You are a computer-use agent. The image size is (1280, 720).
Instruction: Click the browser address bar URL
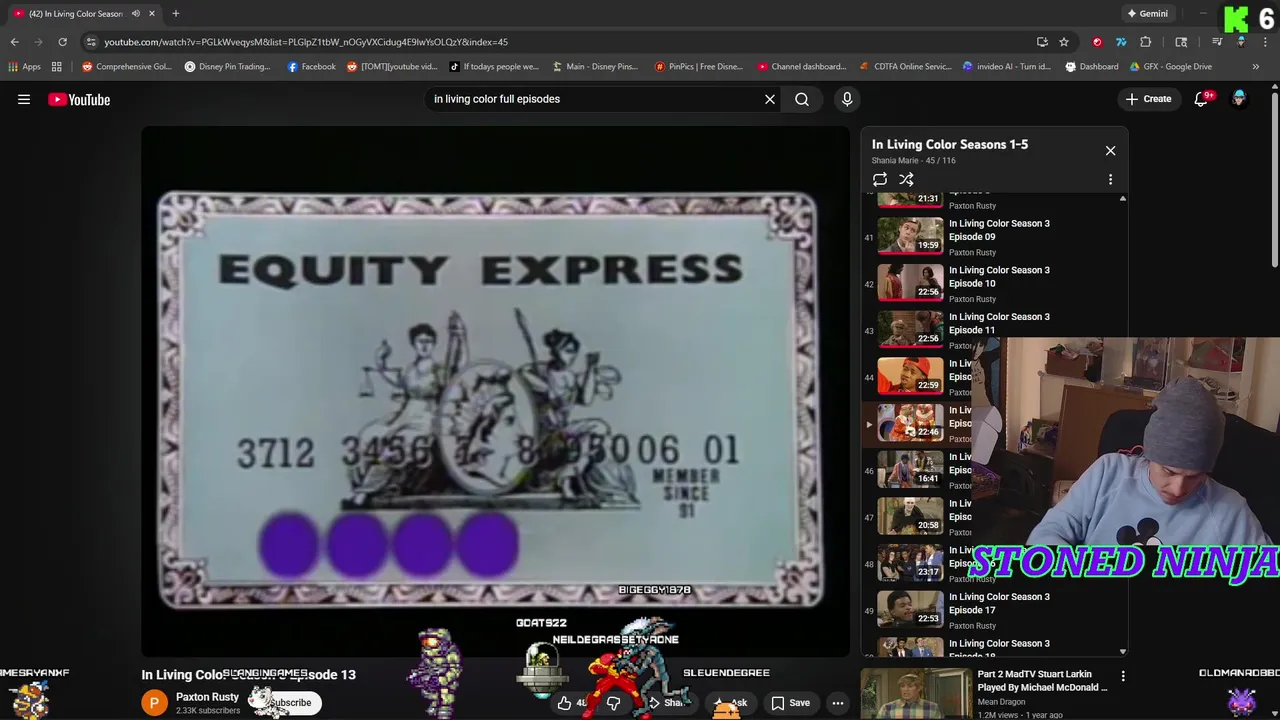306,42
